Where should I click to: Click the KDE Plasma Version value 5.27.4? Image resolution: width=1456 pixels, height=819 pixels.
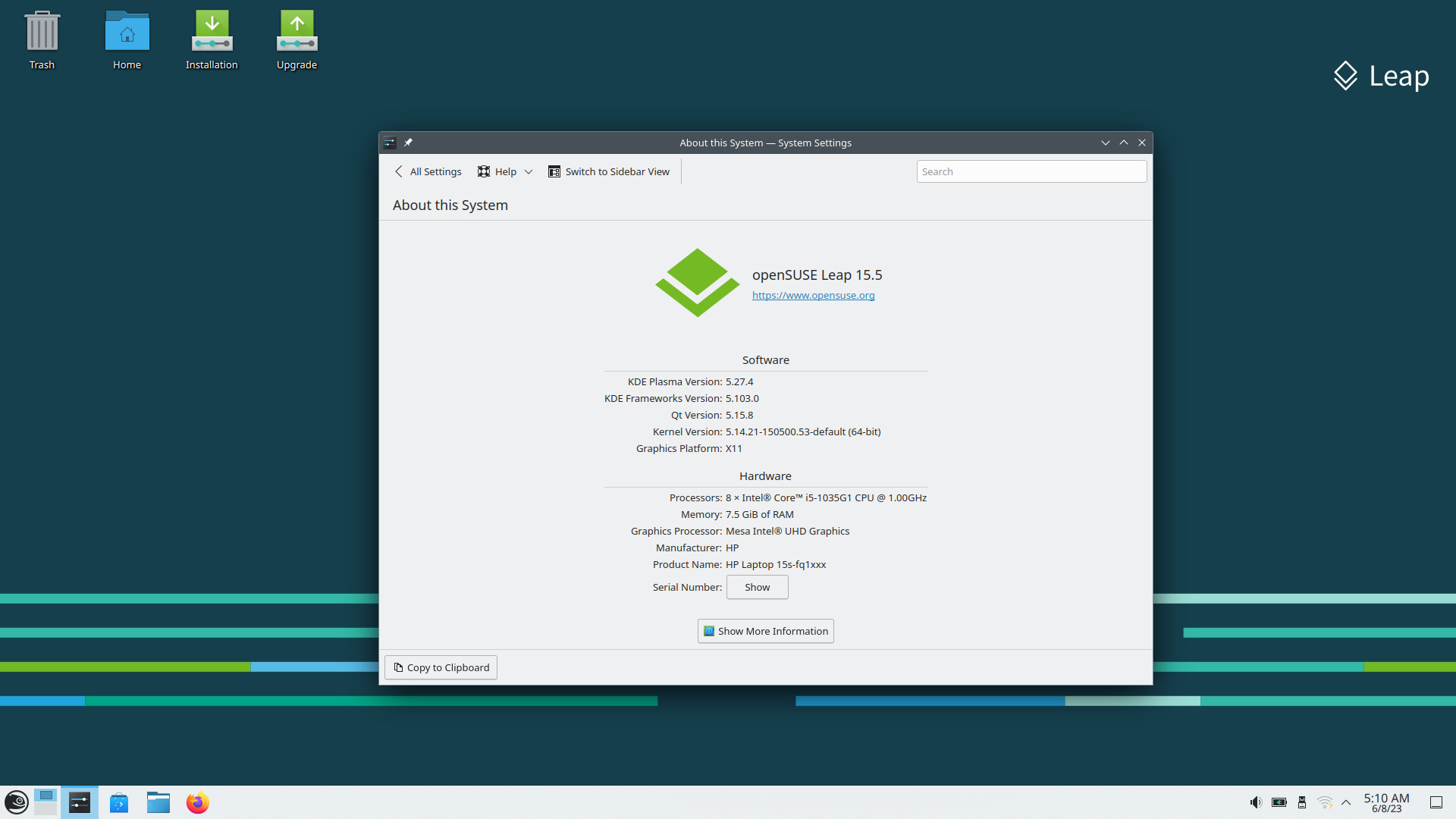739,382
